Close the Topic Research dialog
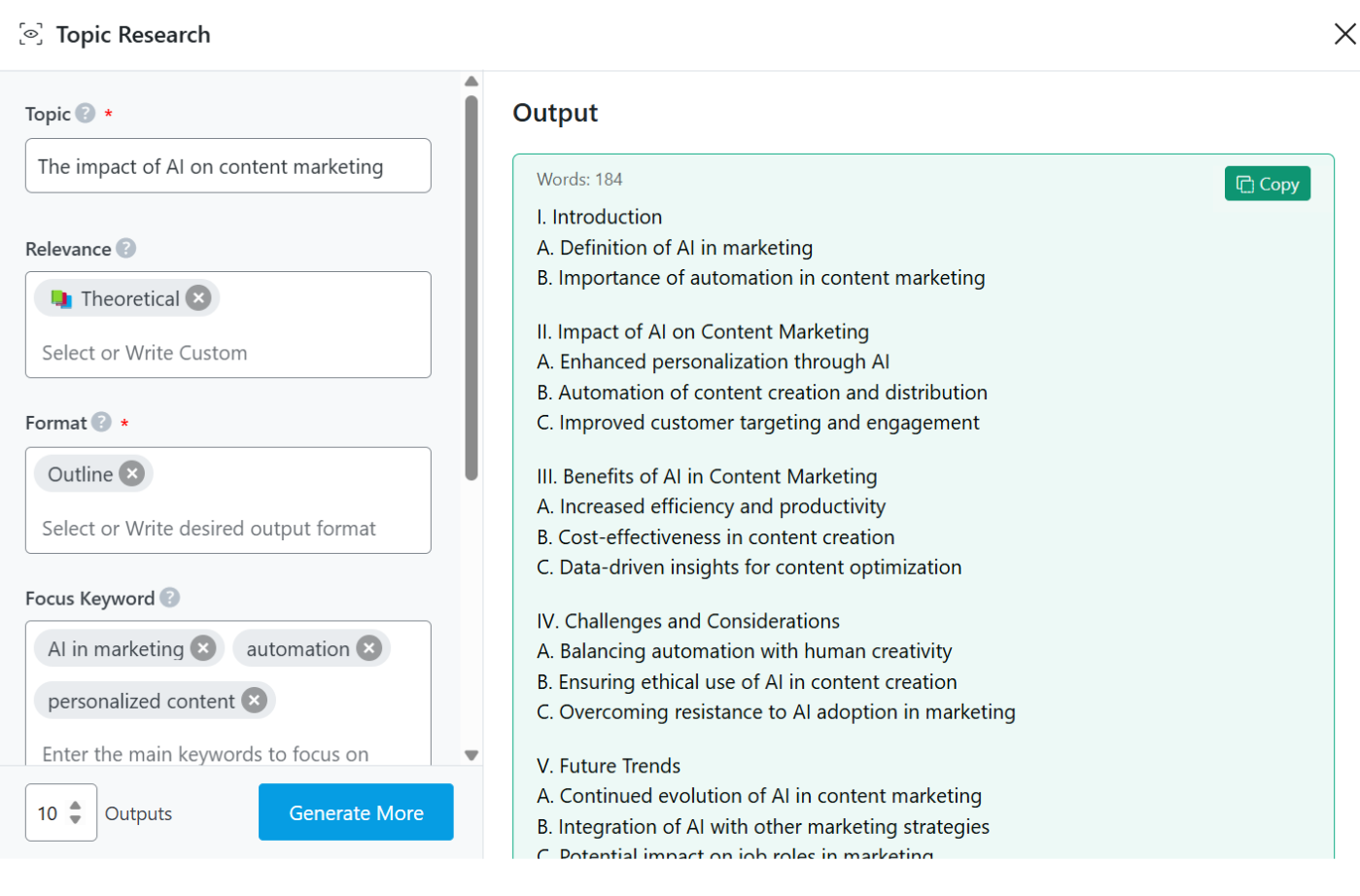Screen dimensions: 1360x896 (x=1344, y=35)
